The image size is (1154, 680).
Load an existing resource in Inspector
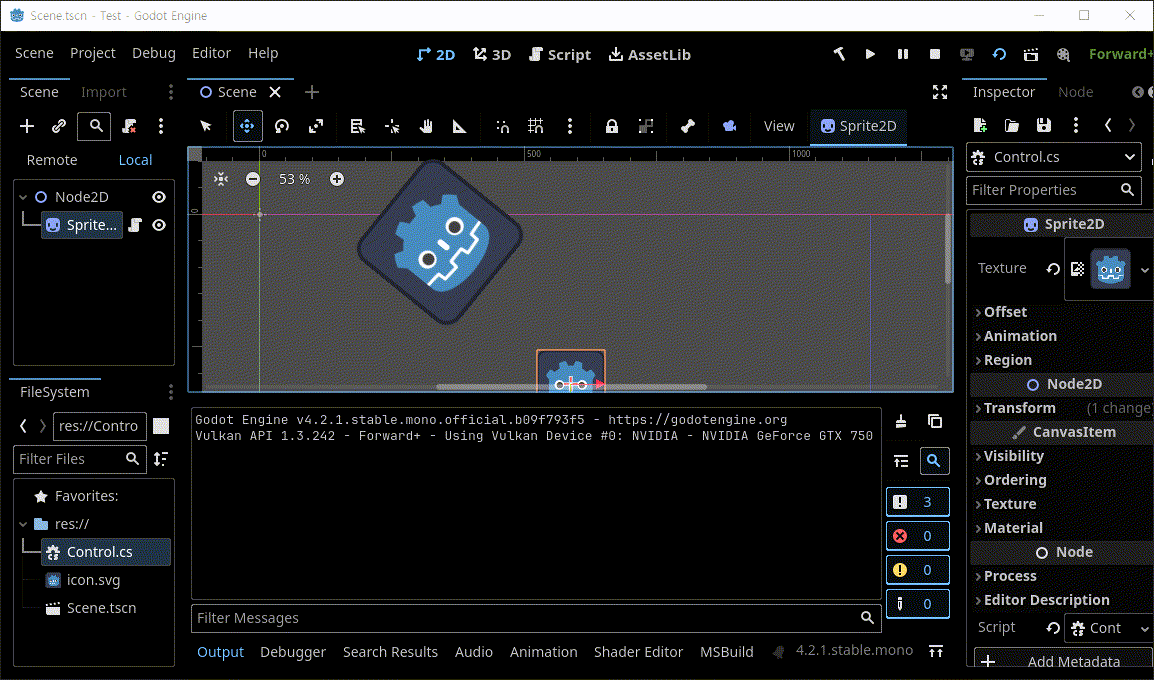coord(1012,125)
